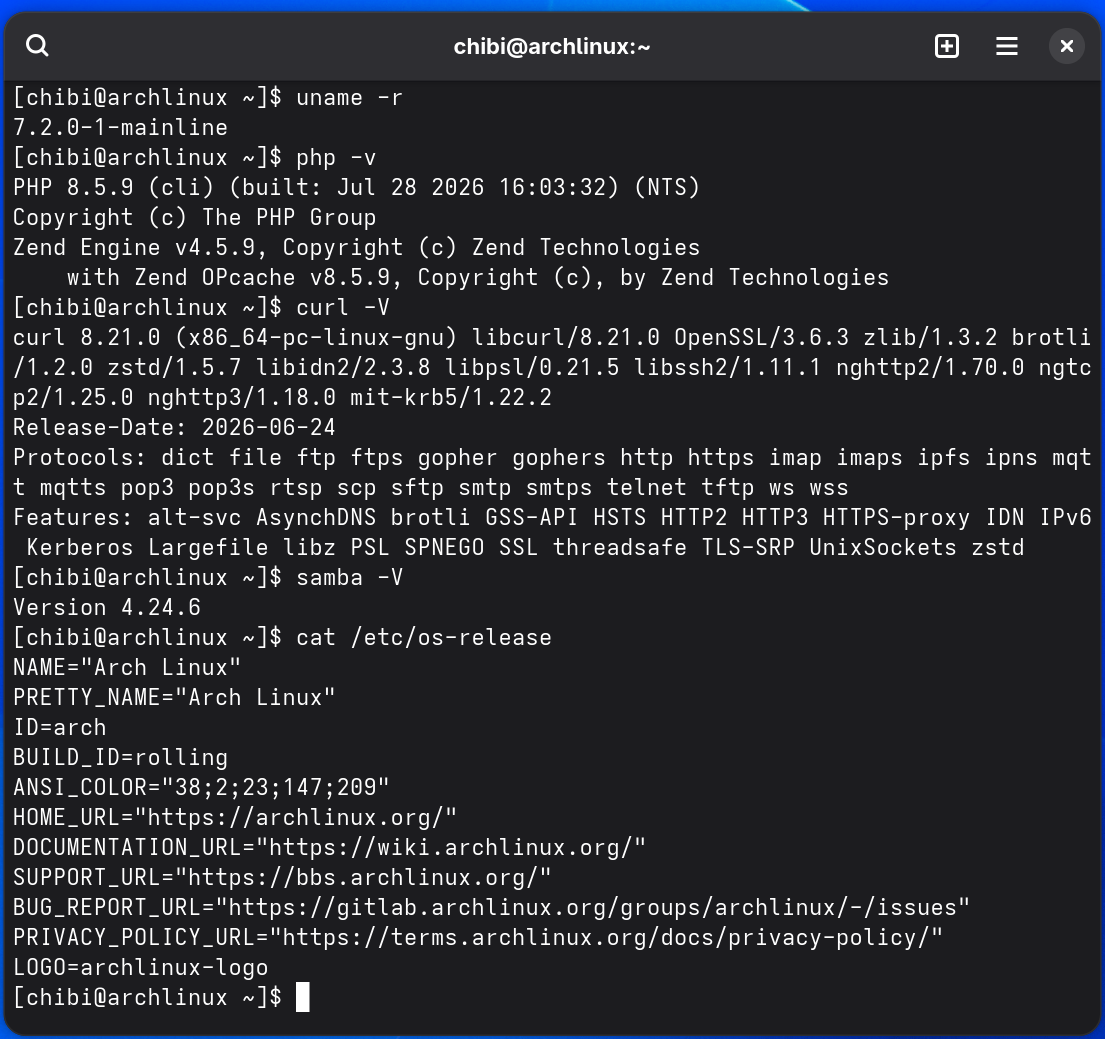Image resolution: width=1105 pixels, height=1039 pixels.
Task: Click 'Copyright (c) The PHP Group' line
Action: [195, 217]
